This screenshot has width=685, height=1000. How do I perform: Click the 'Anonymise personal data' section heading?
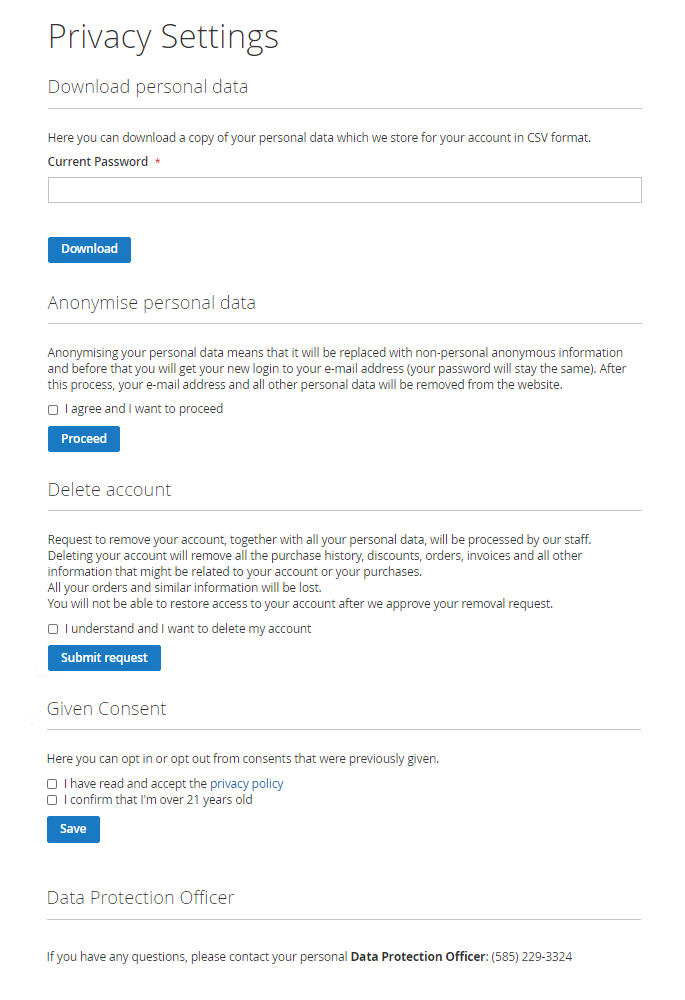(x=151, y=302)
